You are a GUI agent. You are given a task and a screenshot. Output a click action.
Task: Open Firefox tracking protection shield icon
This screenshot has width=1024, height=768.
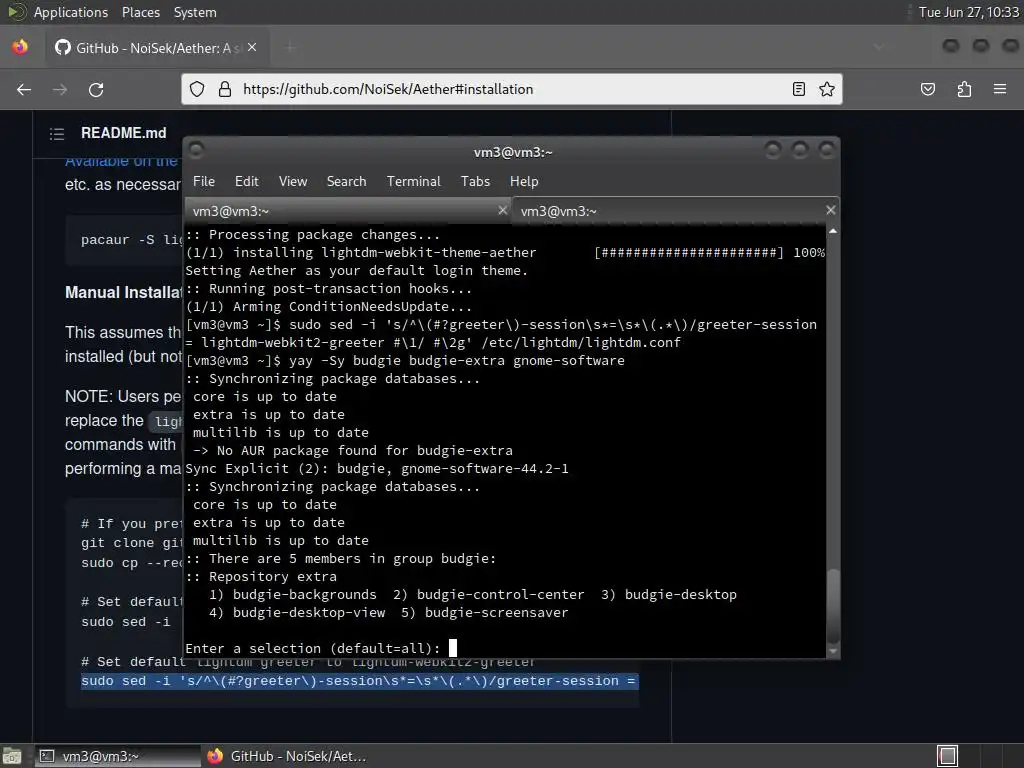197,89
